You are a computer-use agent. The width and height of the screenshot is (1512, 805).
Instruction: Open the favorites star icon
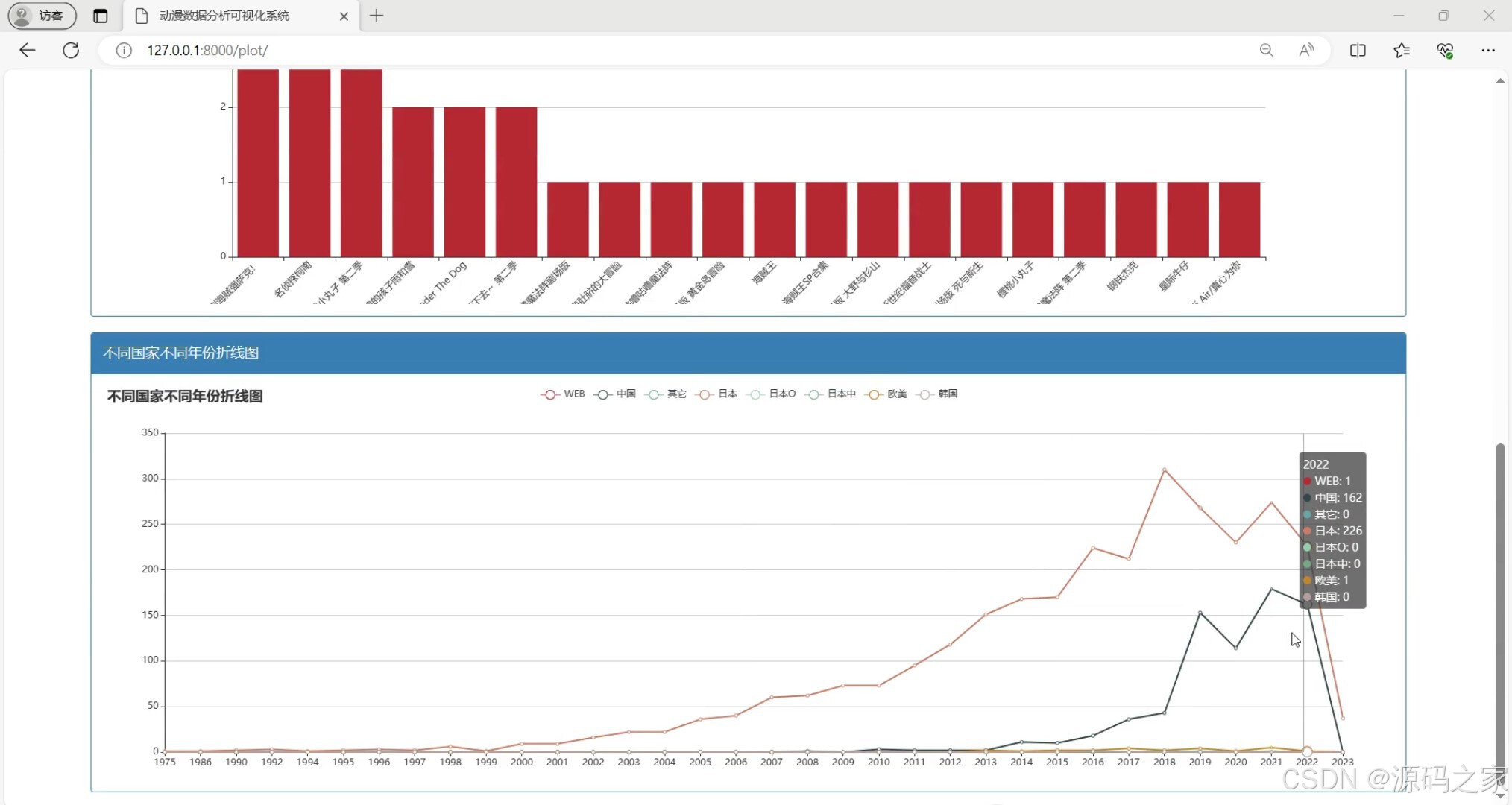click(1401, 50)
